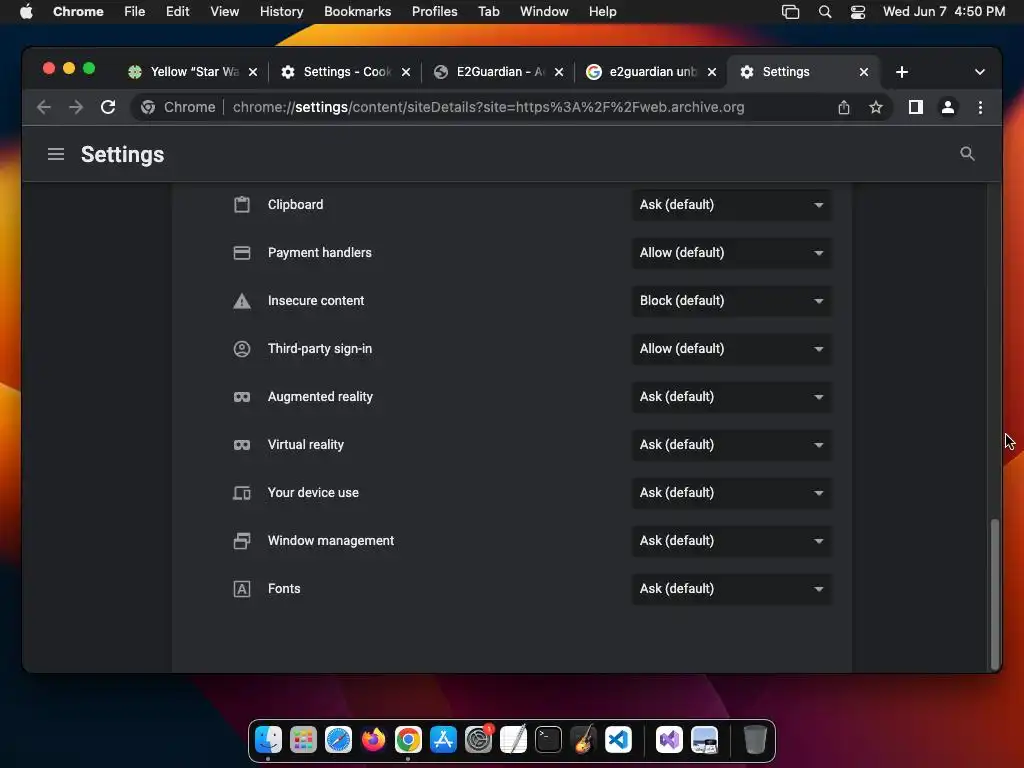Viewport: 1024px width, 768px height.
Task: Open Finder from the dock
Action: coord(268,740)
